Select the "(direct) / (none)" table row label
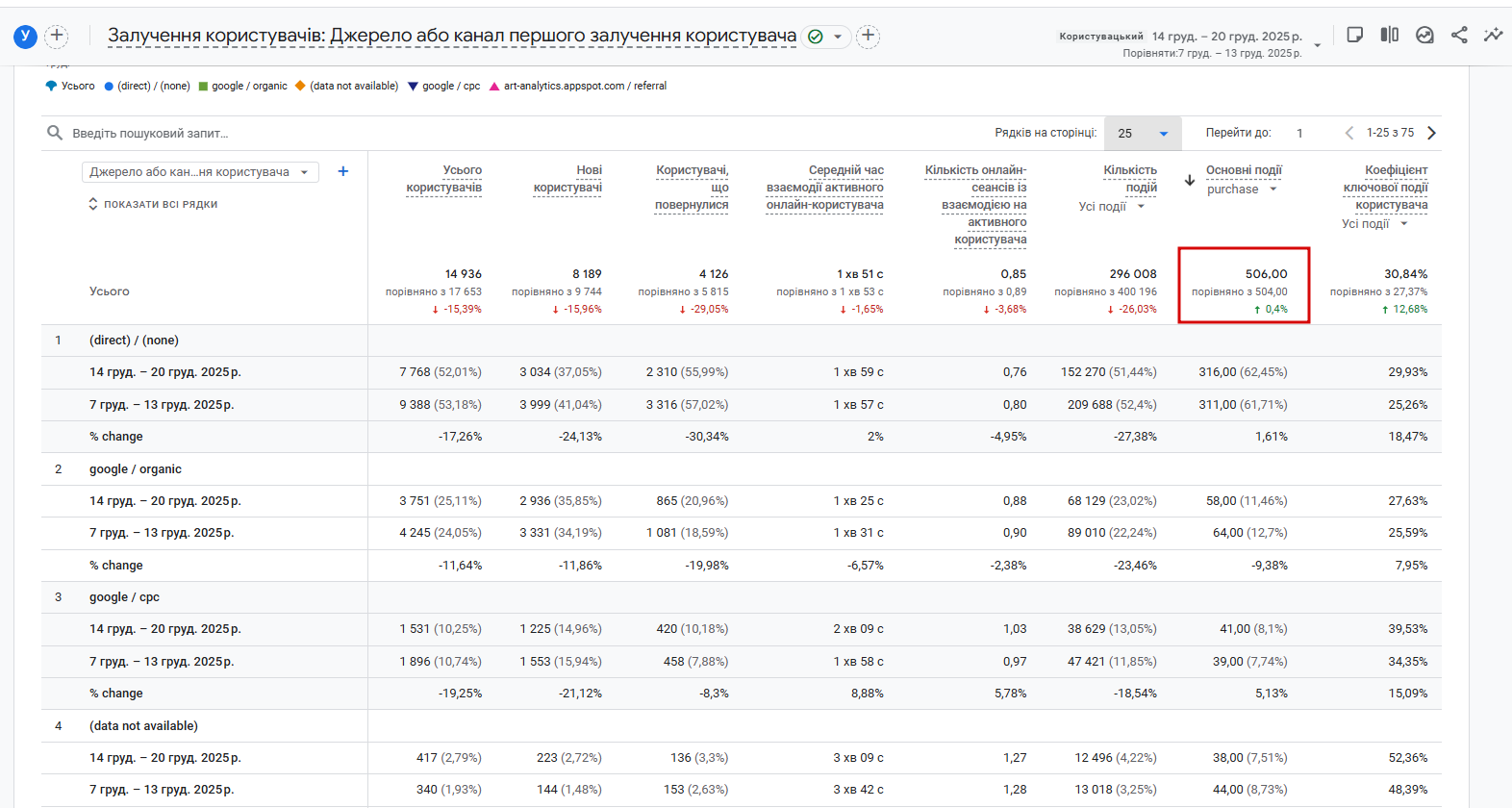The image size is (1512, 808). (x=134, y=341)
